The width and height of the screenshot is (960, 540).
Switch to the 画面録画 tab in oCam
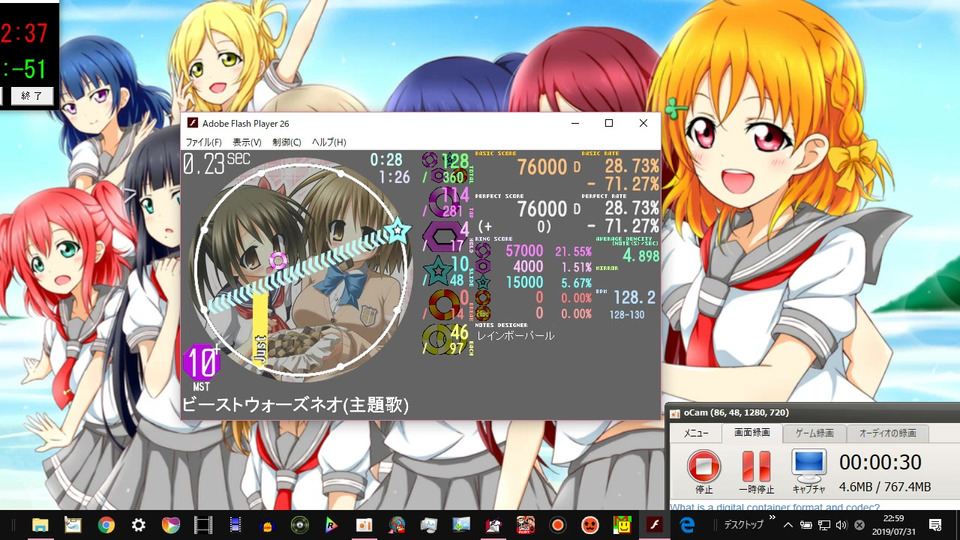[x=752, y=432]
